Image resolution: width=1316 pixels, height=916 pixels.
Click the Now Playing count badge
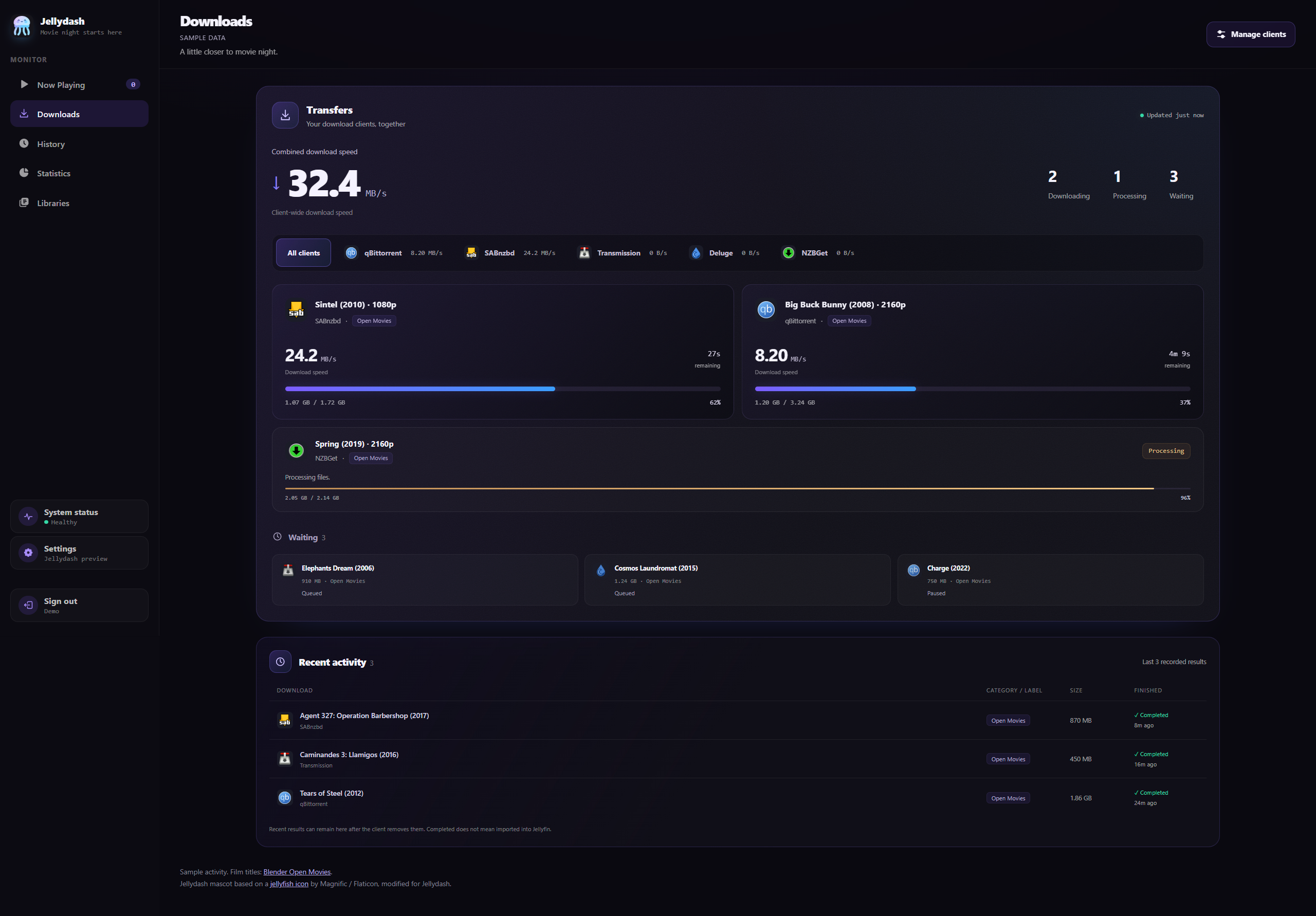(133, 84)
